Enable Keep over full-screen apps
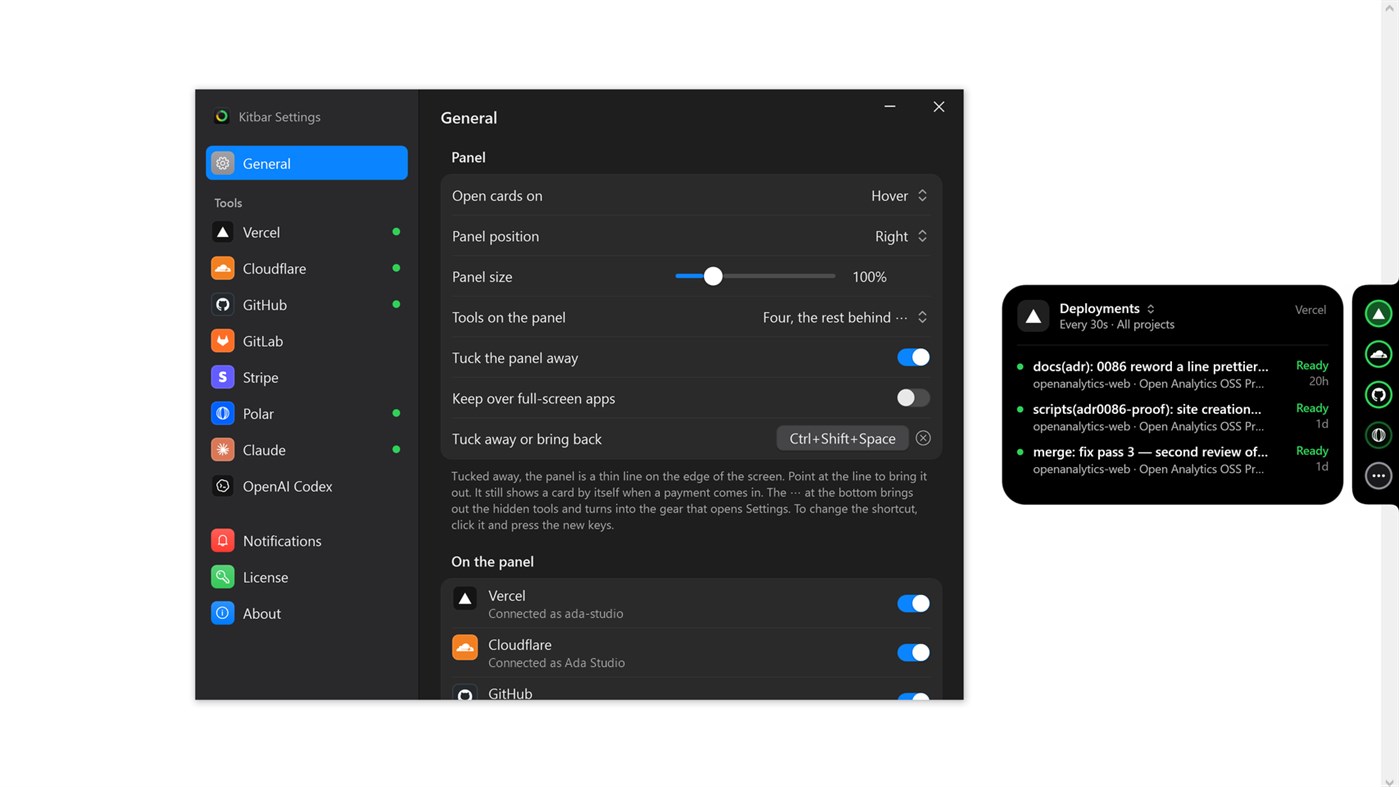This screenshot has height=787, width=1399. pyautogui.click(x=913, y=398)
